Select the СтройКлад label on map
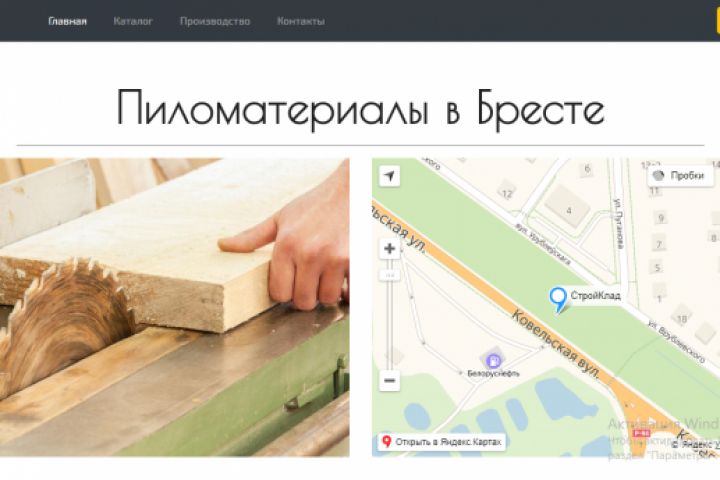The width and height of the screenshot is (720, 480). pos(596,296)
